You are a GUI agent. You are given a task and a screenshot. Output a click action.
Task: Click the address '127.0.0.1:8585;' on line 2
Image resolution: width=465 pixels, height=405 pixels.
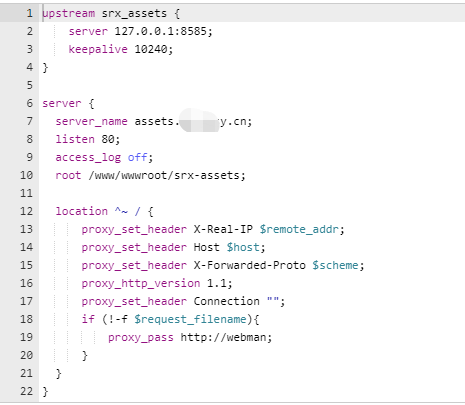[164, 31]
